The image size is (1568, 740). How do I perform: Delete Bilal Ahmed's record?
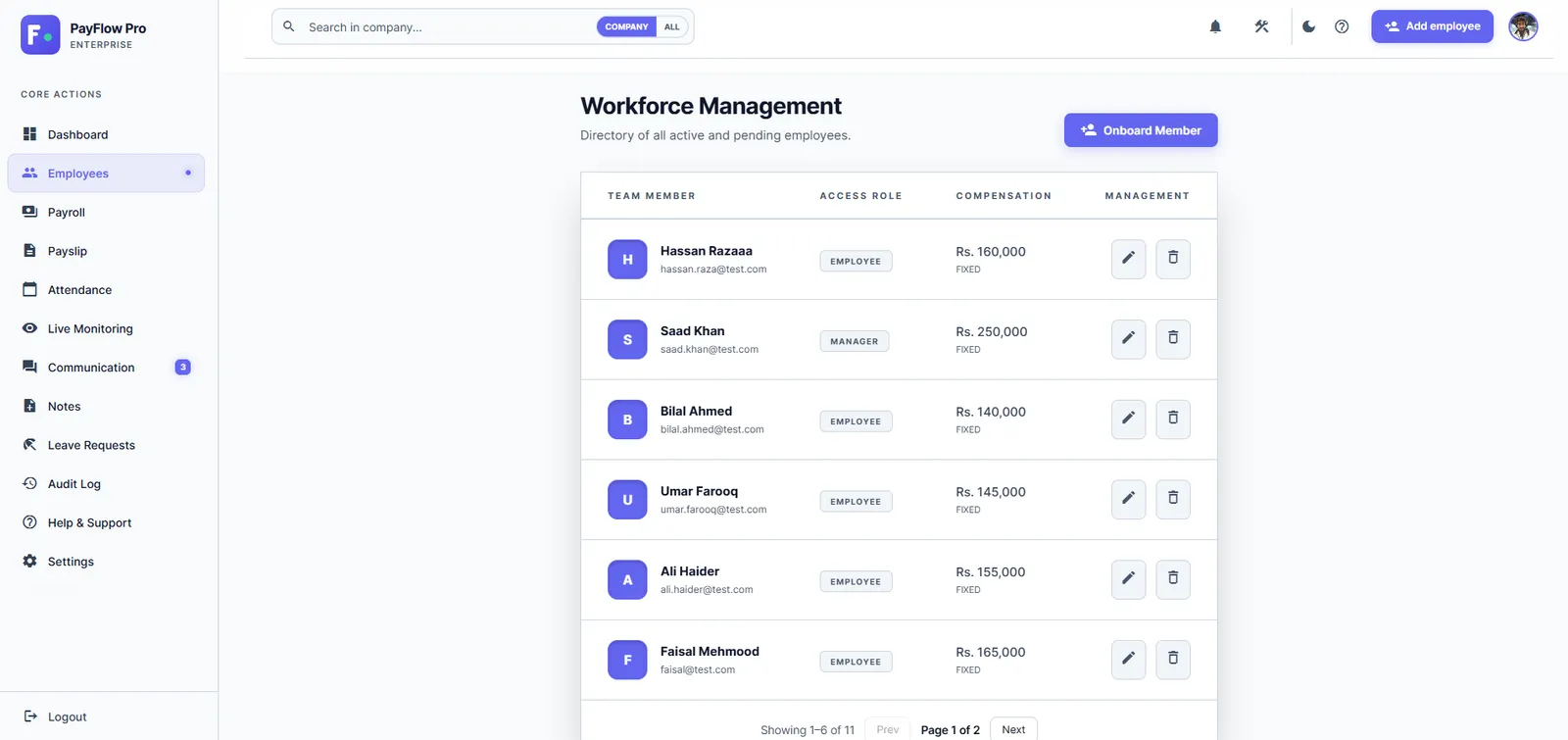[1173, 419]
